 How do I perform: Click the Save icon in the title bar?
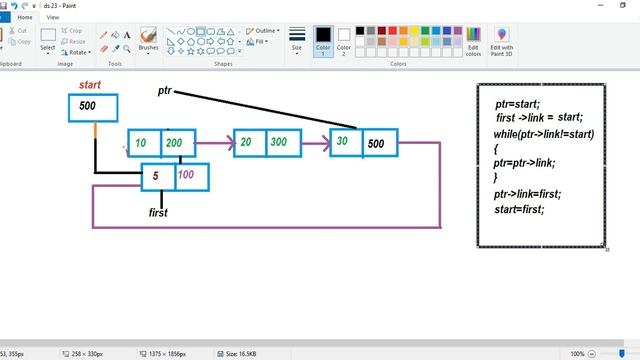pos(3,6)
